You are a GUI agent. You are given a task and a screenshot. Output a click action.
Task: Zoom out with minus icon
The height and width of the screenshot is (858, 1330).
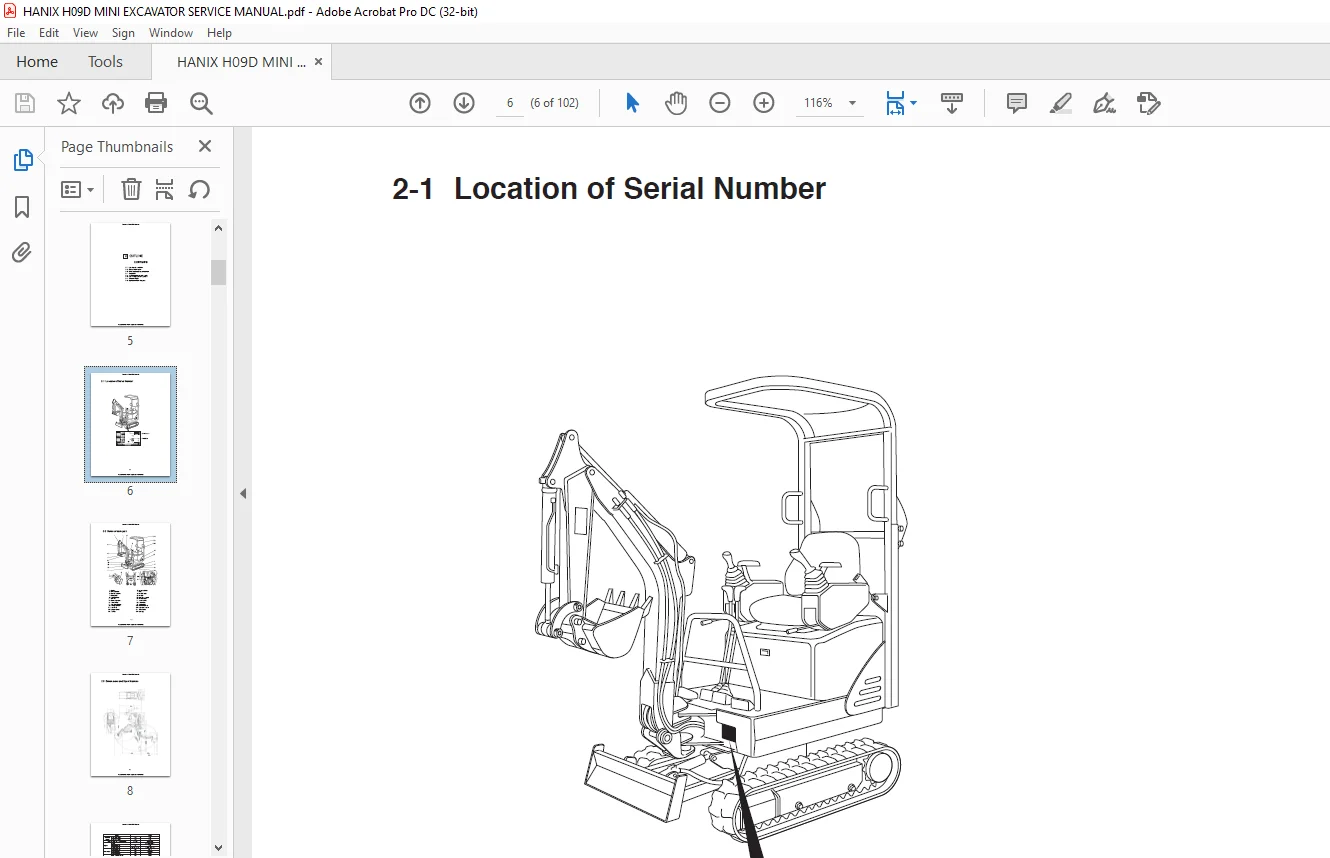720,103
